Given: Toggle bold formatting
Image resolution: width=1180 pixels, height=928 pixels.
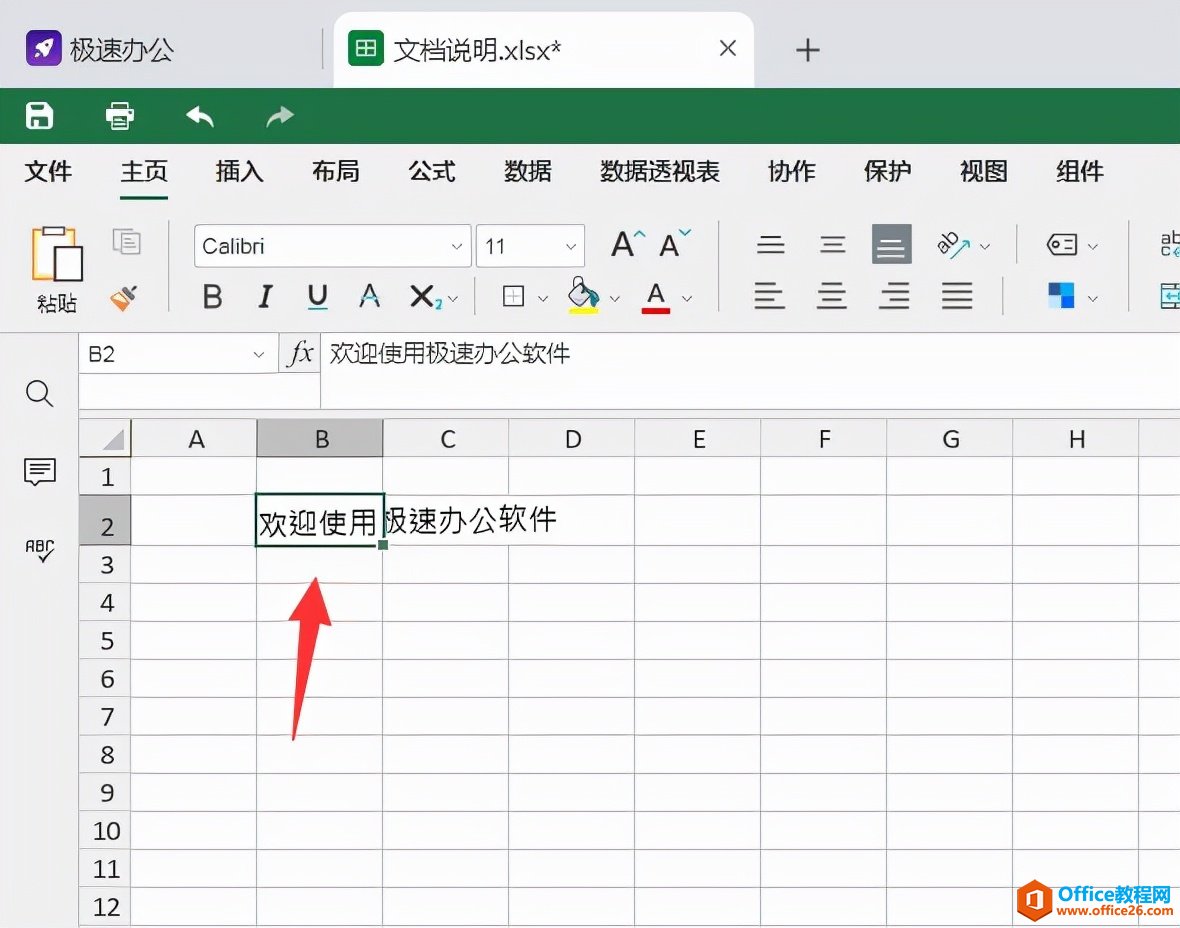Looking at the screenshot, I should [x=212, y=297].
